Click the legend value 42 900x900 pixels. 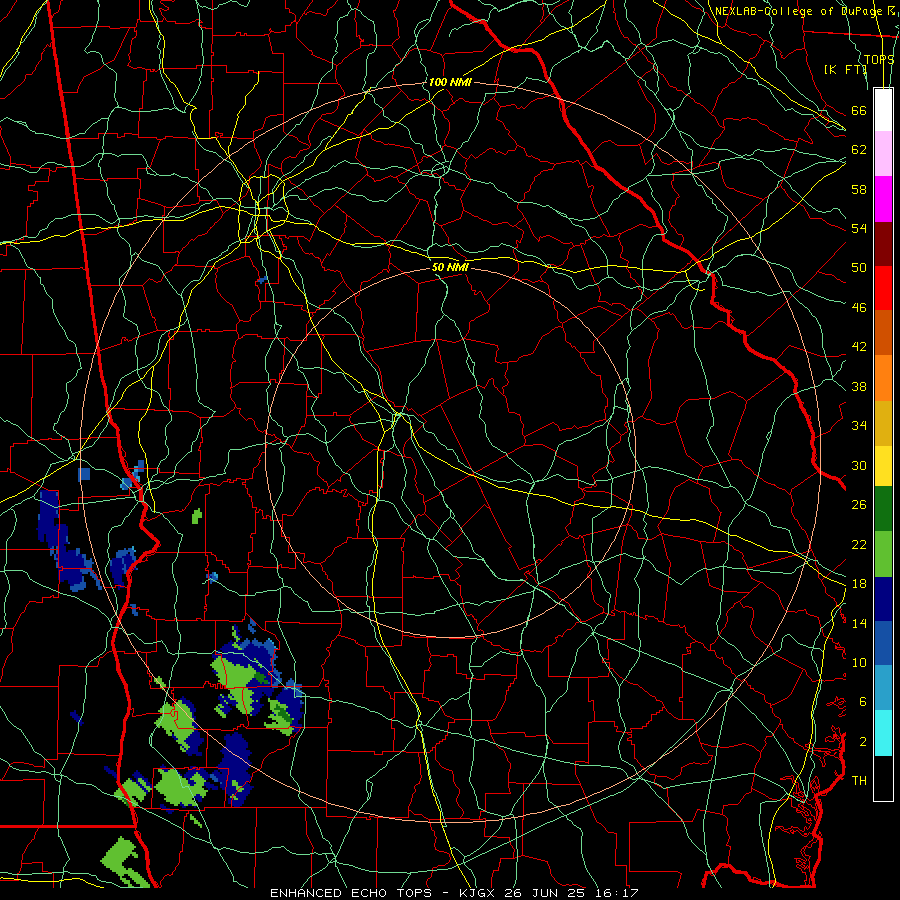pos(859,347)
